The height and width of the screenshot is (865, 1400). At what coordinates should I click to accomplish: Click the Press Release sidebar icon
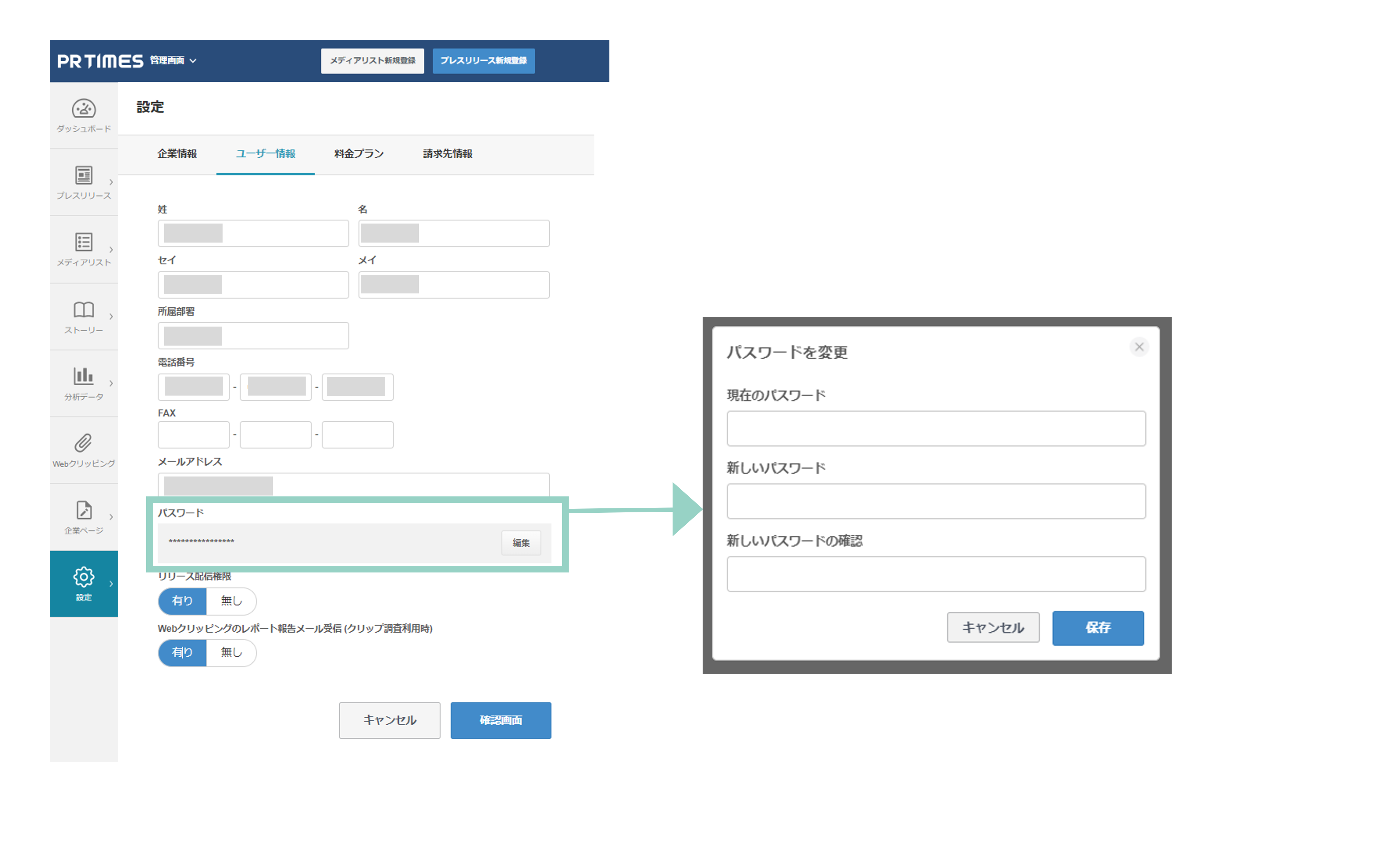pos(83,176)
